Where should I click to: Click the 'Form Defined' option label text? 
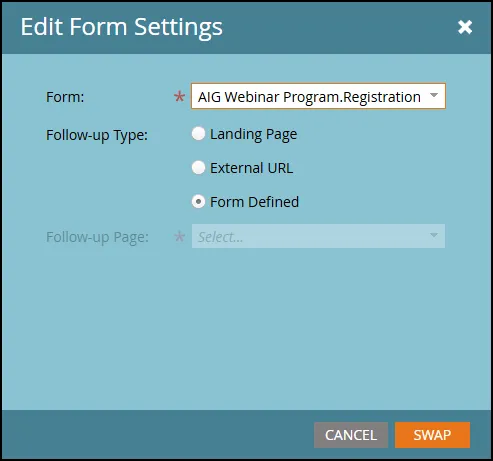click(x=254, y=202)
